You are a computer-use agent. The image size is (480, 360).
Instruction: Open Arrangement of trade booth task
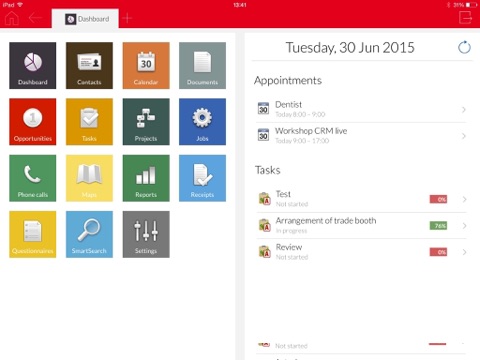click(361, 226)
